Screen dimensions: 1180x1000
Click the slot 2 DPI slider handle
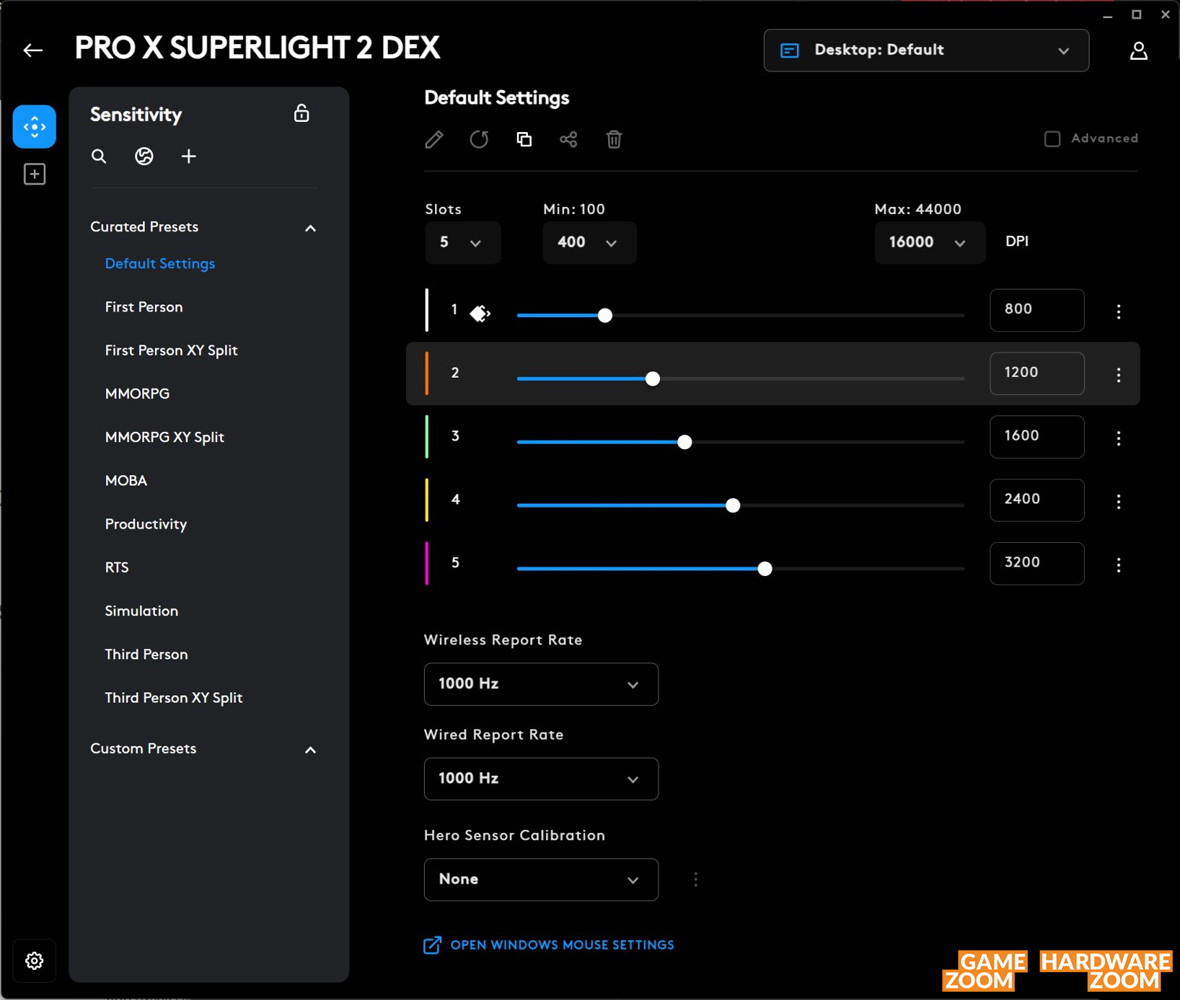(x=653, y=378)
